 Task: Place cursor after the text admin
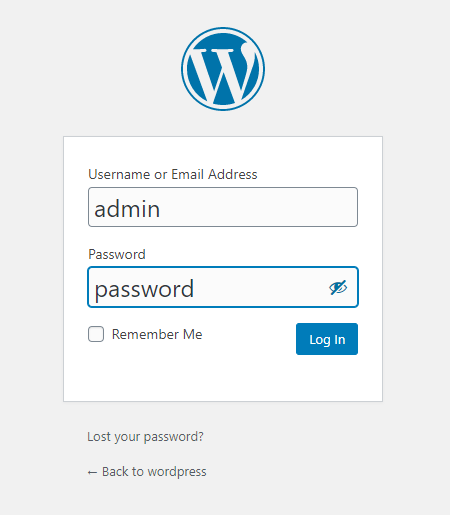coord(161,209)
